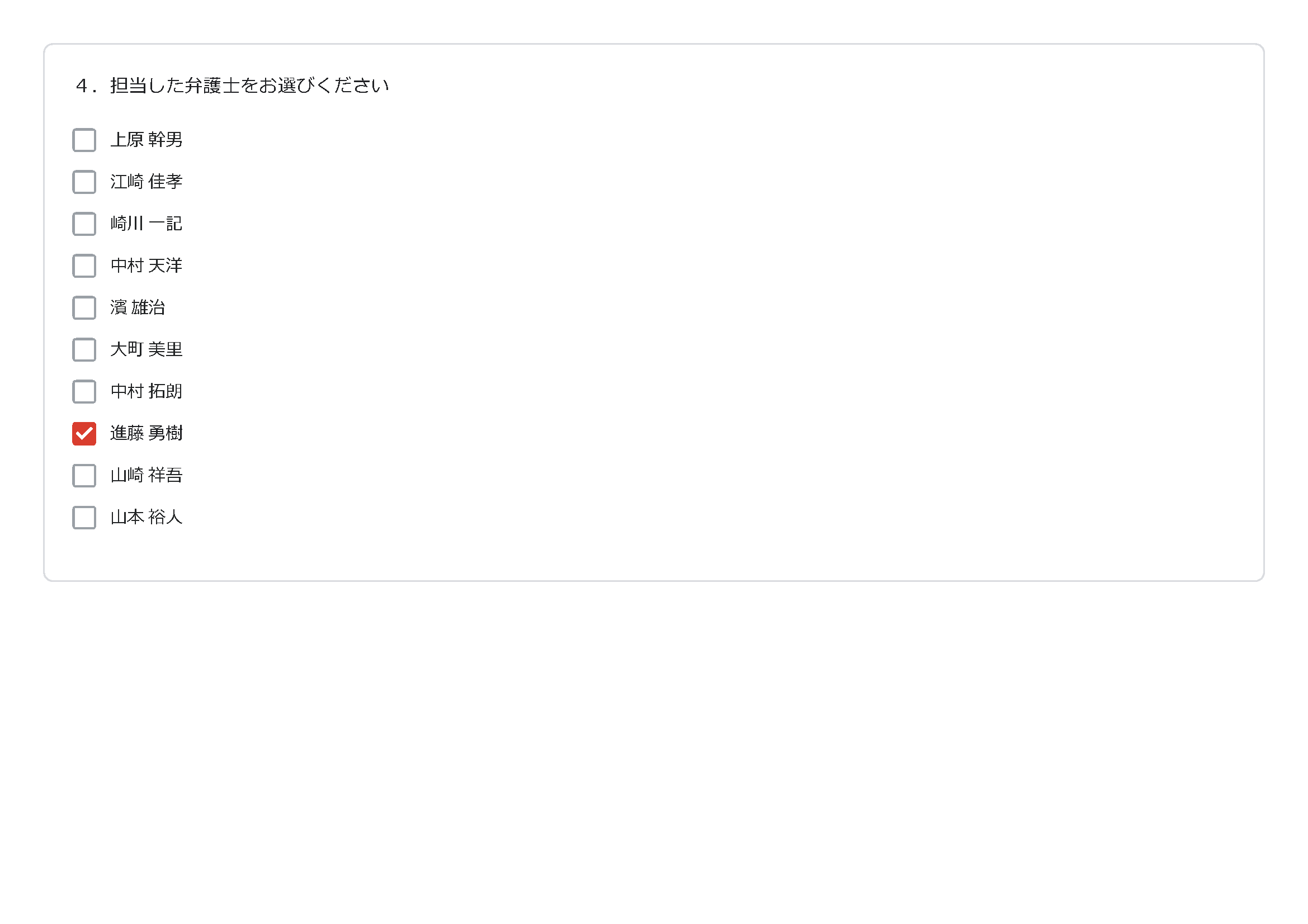Check the box for 山本 裕人
The width and height of the screenshot is (1308, 924).
(84, 518)
